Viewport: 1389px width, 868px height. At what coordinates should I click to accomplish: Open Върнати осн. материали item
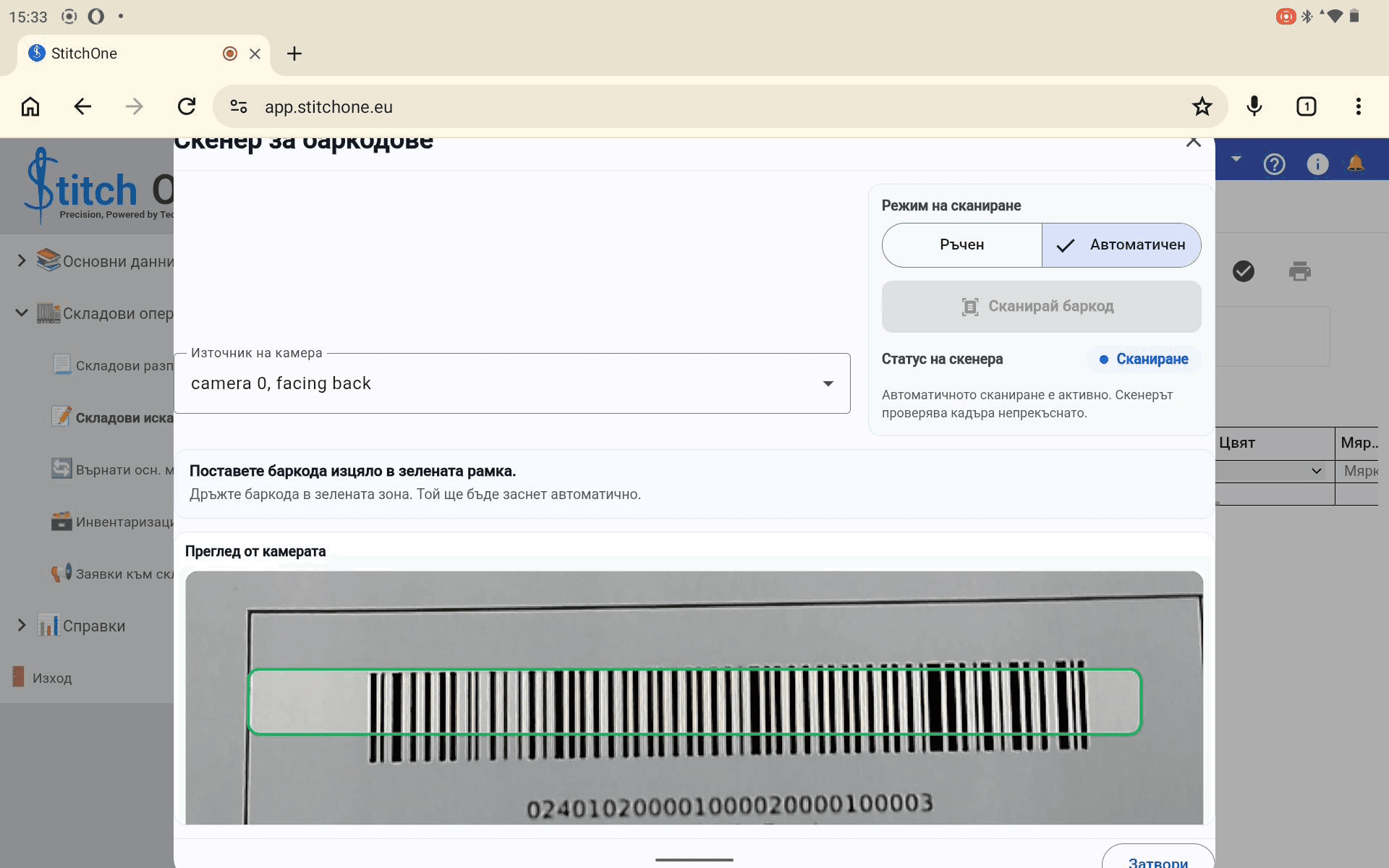tap(113, 469)
